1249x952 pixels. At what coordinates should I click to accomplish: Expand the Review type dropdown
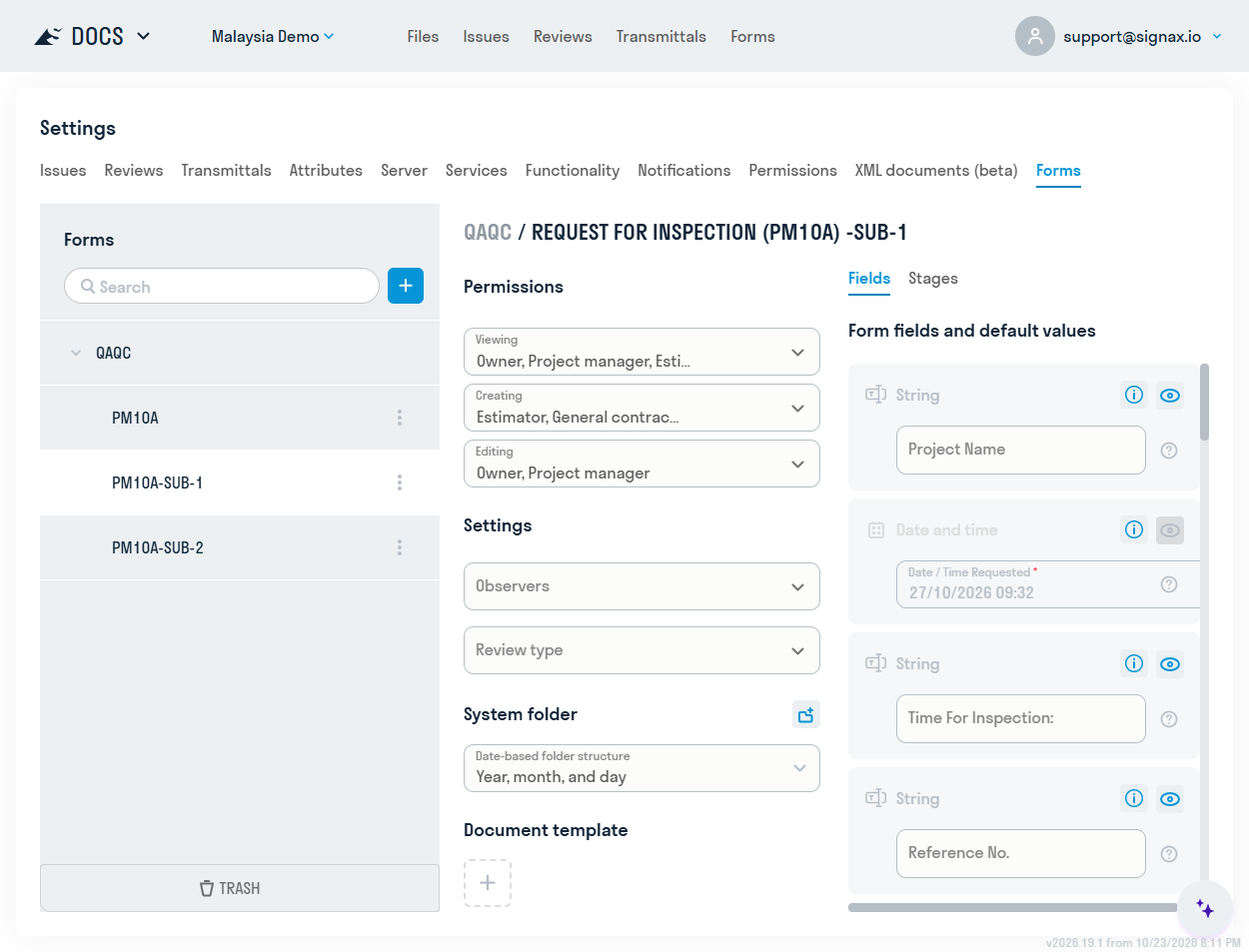(641, 650)
